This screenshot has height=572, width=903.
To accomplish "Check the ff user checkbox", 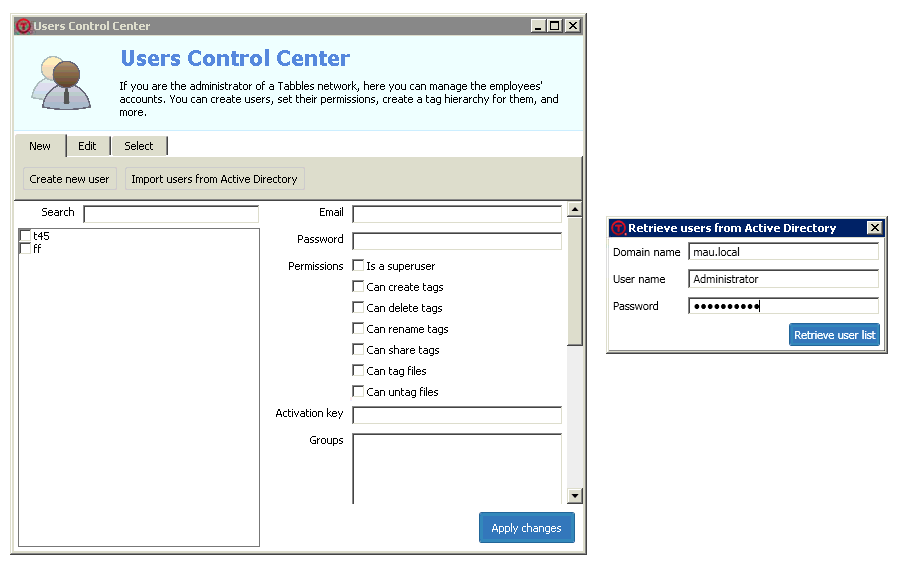I will (25, 249).
